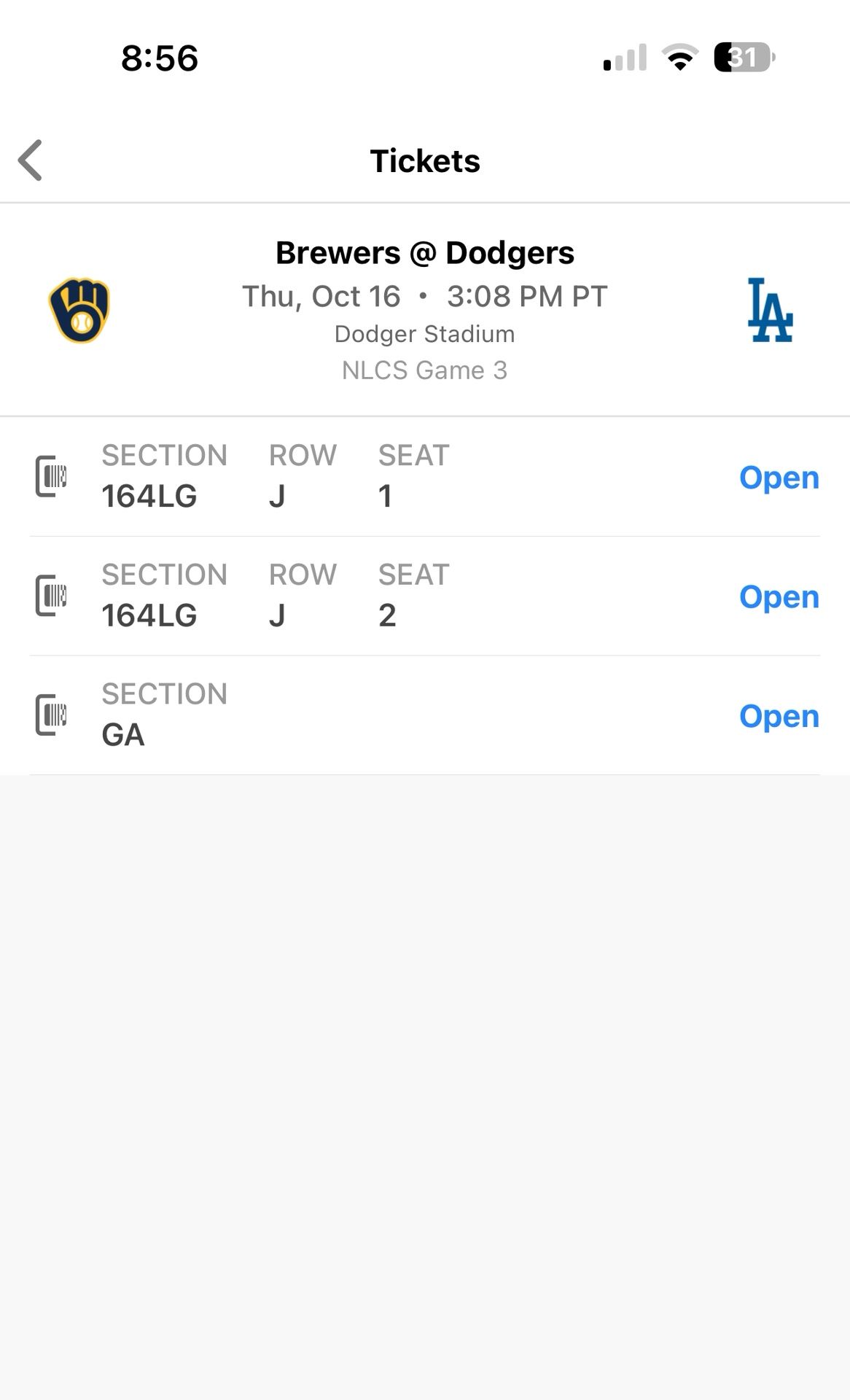
Task: Tap the 8:56 status bar clock
Action: coord(160,58)
